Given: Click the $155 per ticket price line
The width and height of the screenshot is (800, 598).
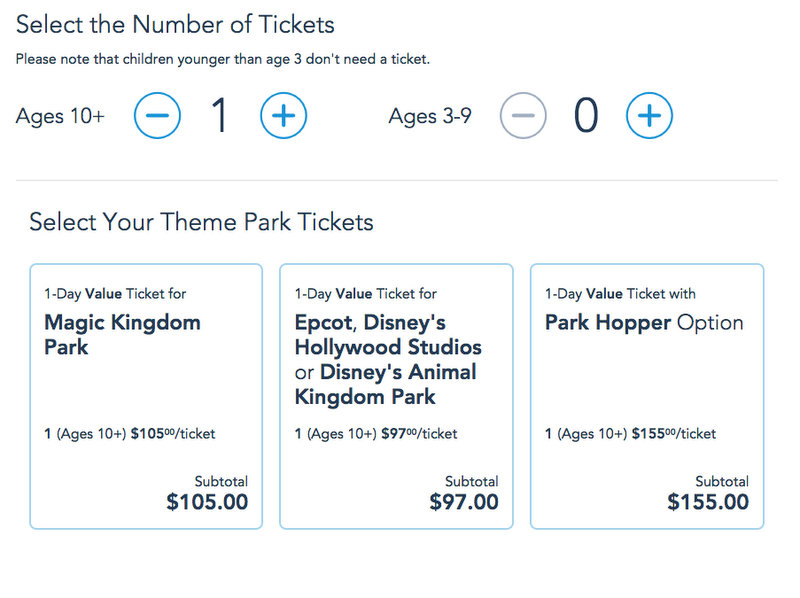Looking at the screenshot, I should [x=631, y=434].
